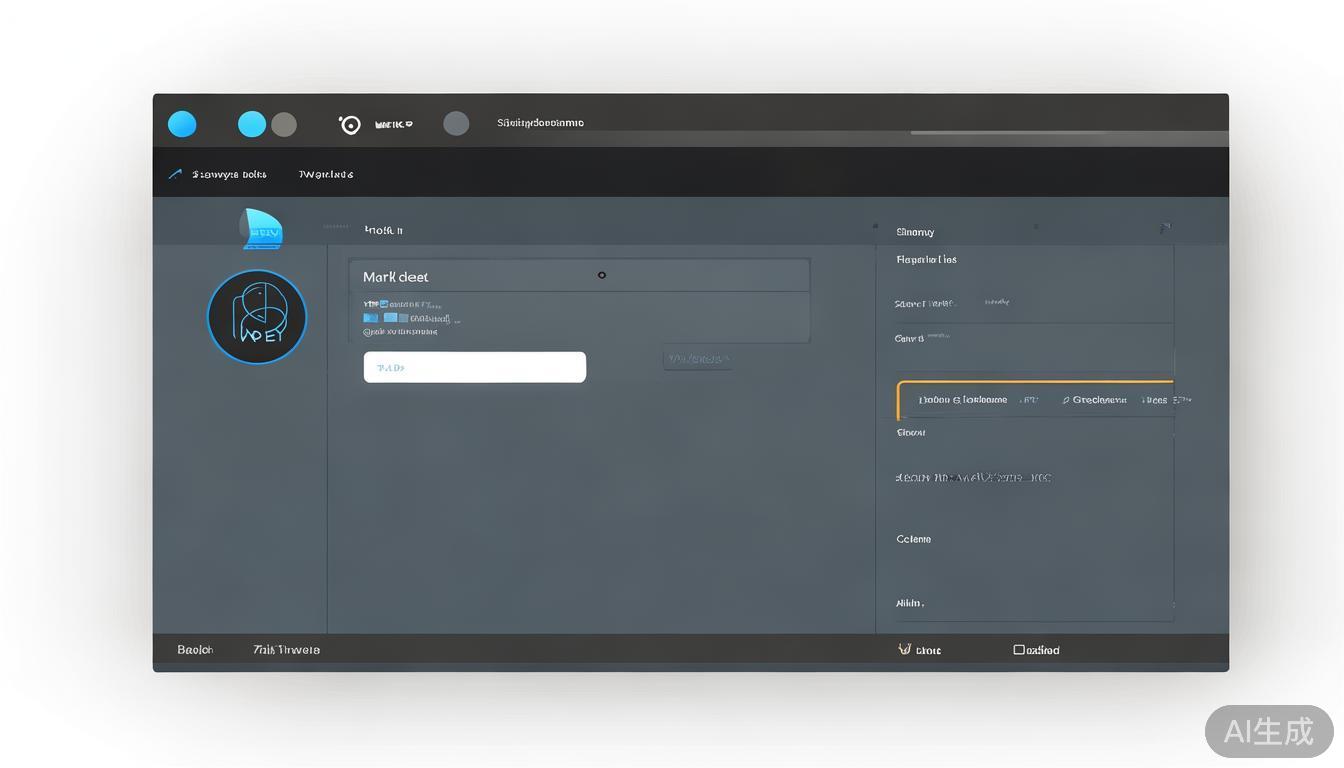
Task: Click the faded gray button right of white field
Action: (x=697, y=359)
